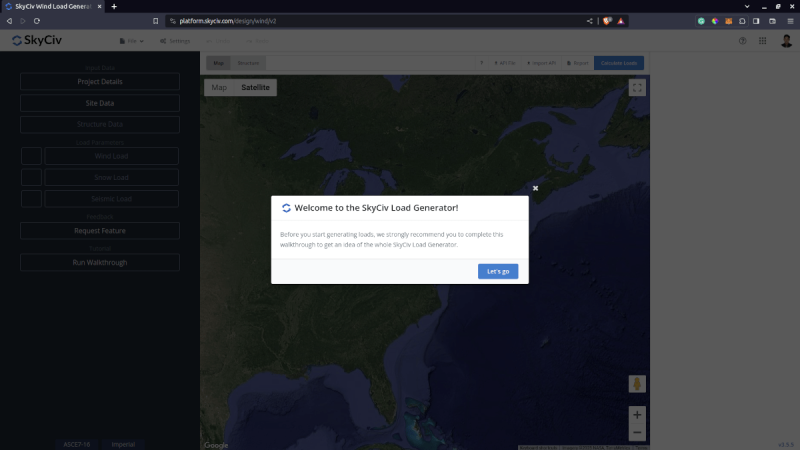Enable the Seismic Load checkbox
Screen dimensions: 800x450
[x=32, y=198]
